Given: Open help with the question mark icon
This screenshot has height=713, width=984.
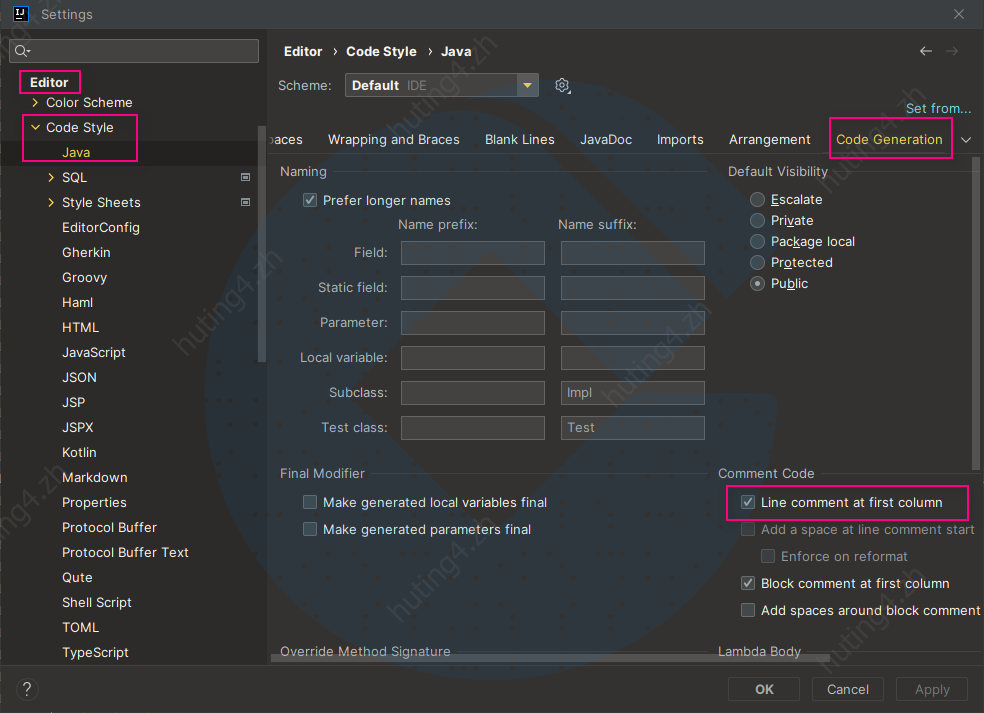Looking at the screenshot, I should [26, 689].
